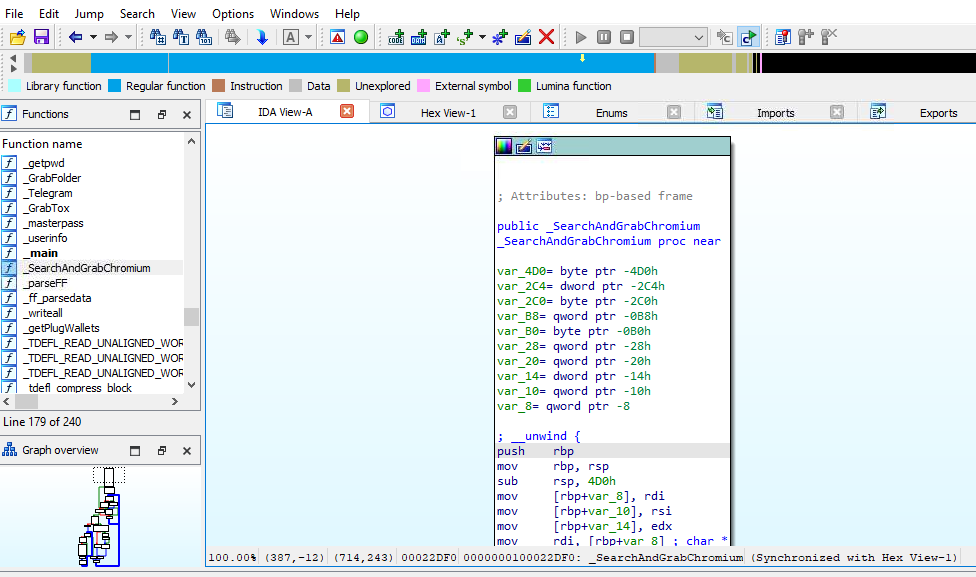Click the search byte sequence binoculars icon

[x=204, y=37]
